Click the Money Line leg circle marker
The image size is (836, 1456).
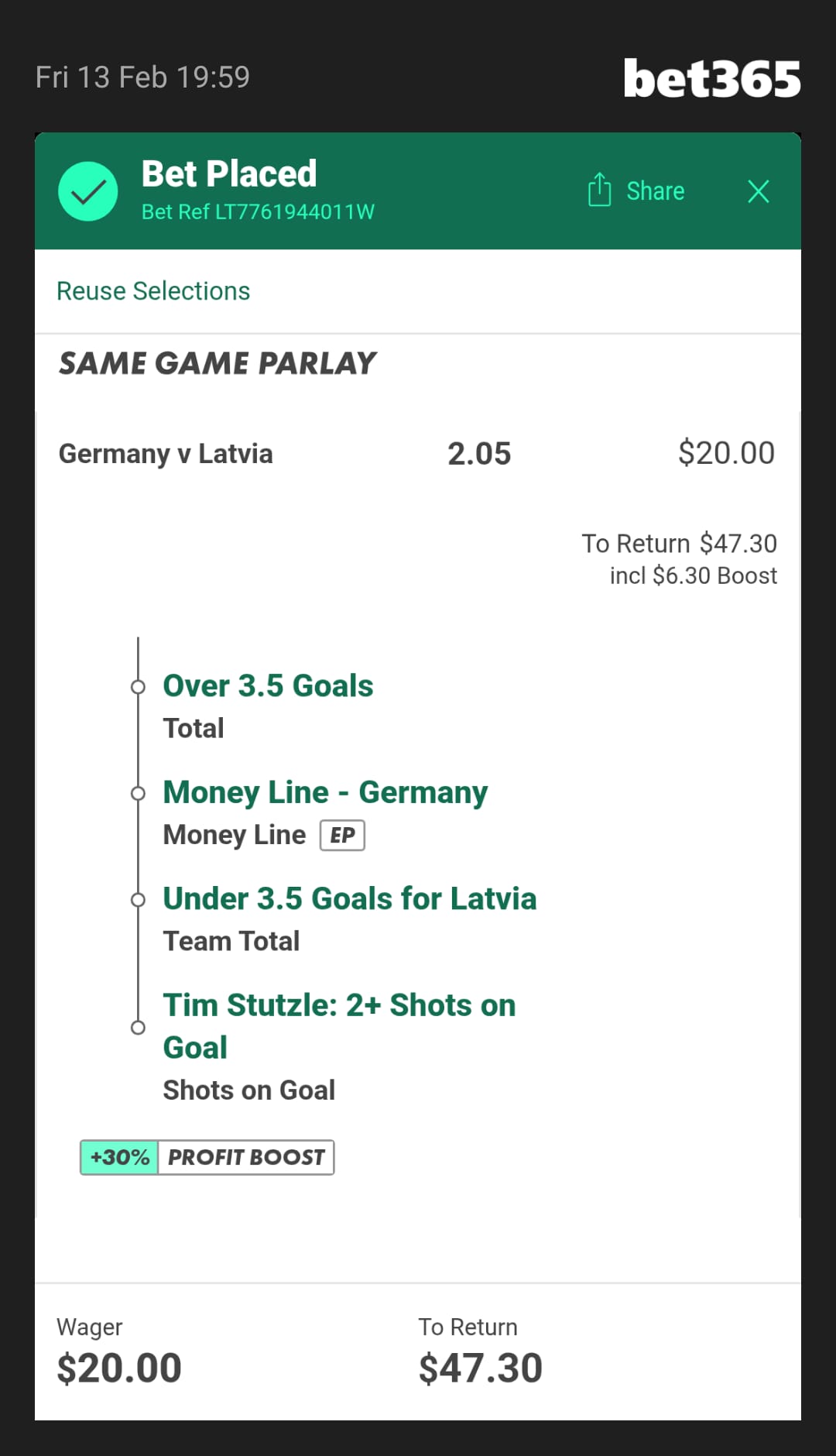(x=138, y=793)
